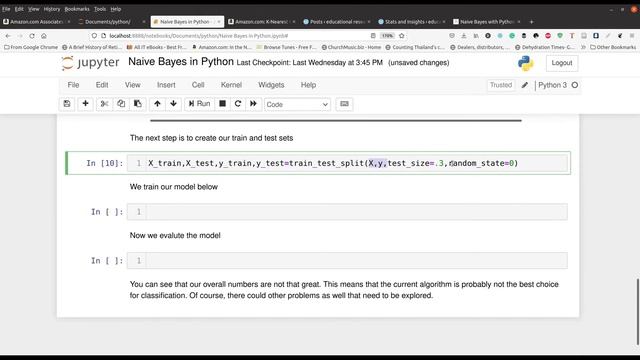Open the Jupyter Edit menu

point(102,85)
